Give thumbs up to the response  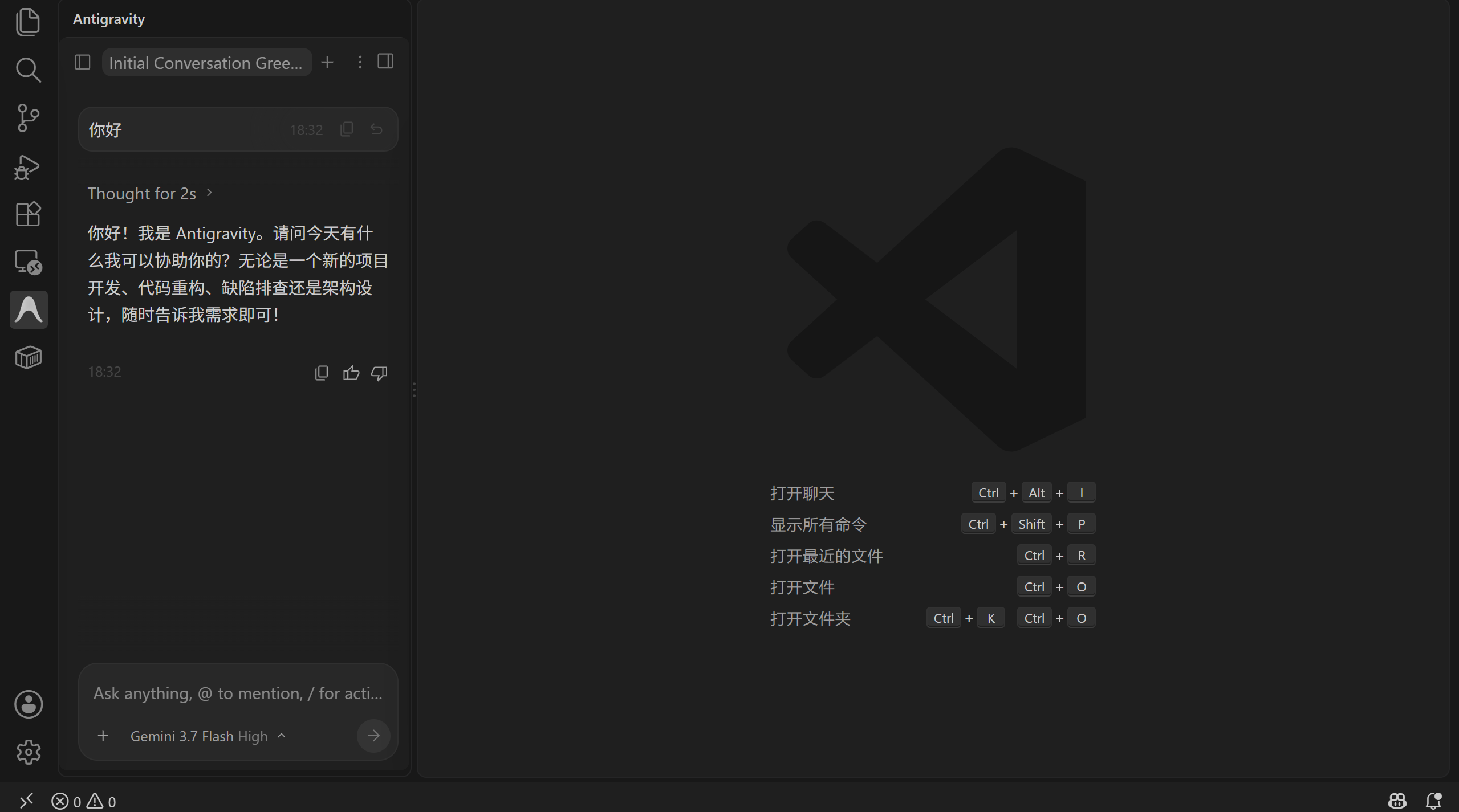click(351, 373)
